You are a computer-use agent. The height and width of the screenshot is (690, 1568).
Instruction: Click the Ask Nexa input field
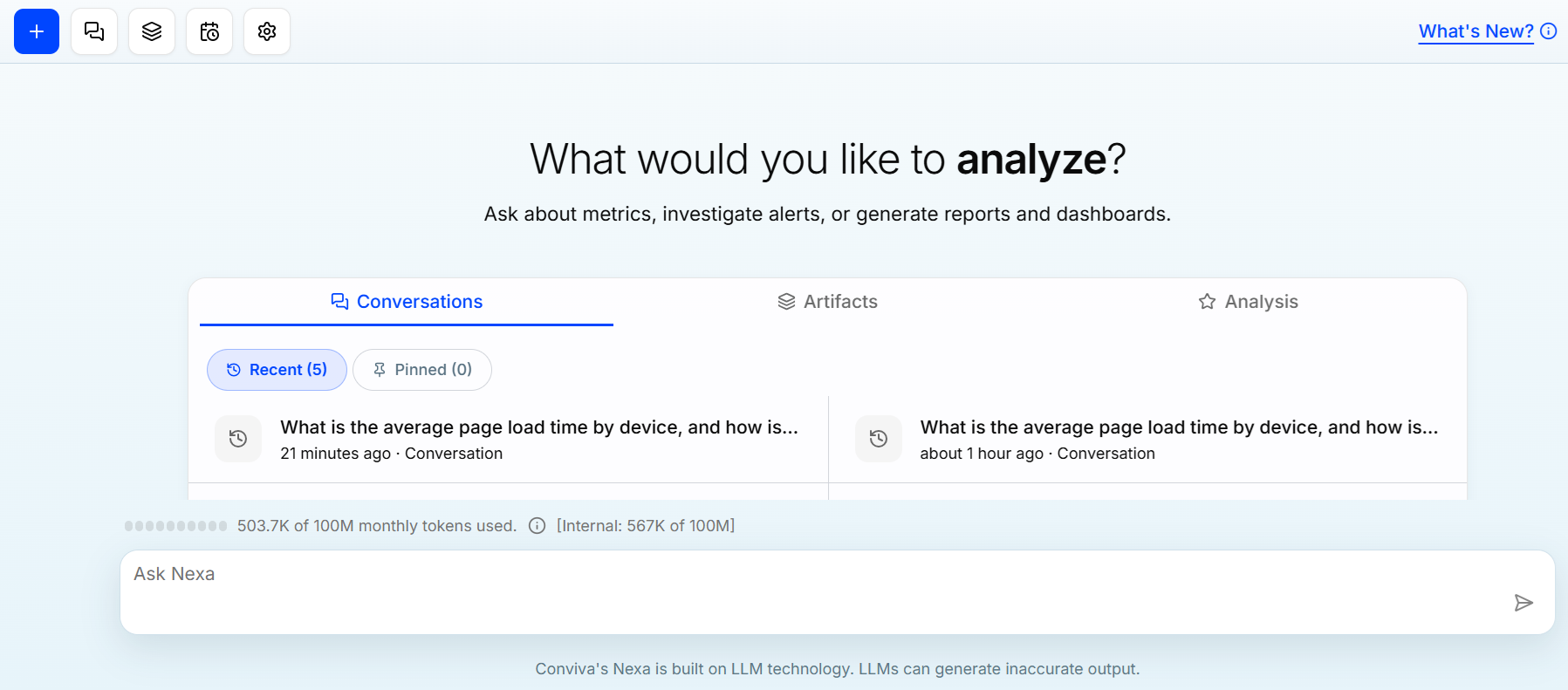click(838, 592)
